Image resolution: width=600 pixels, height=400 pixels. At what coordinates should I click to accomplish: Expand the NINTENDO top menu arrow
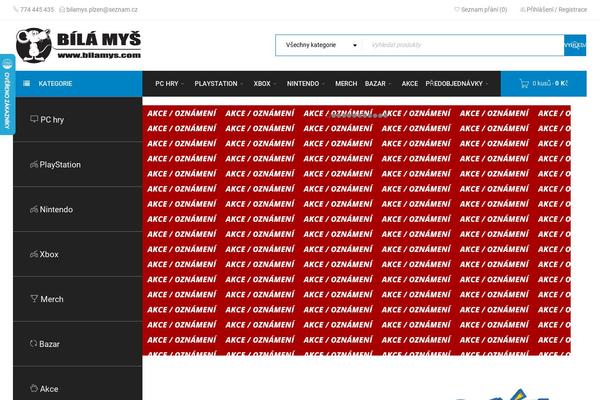pos(323,84)
